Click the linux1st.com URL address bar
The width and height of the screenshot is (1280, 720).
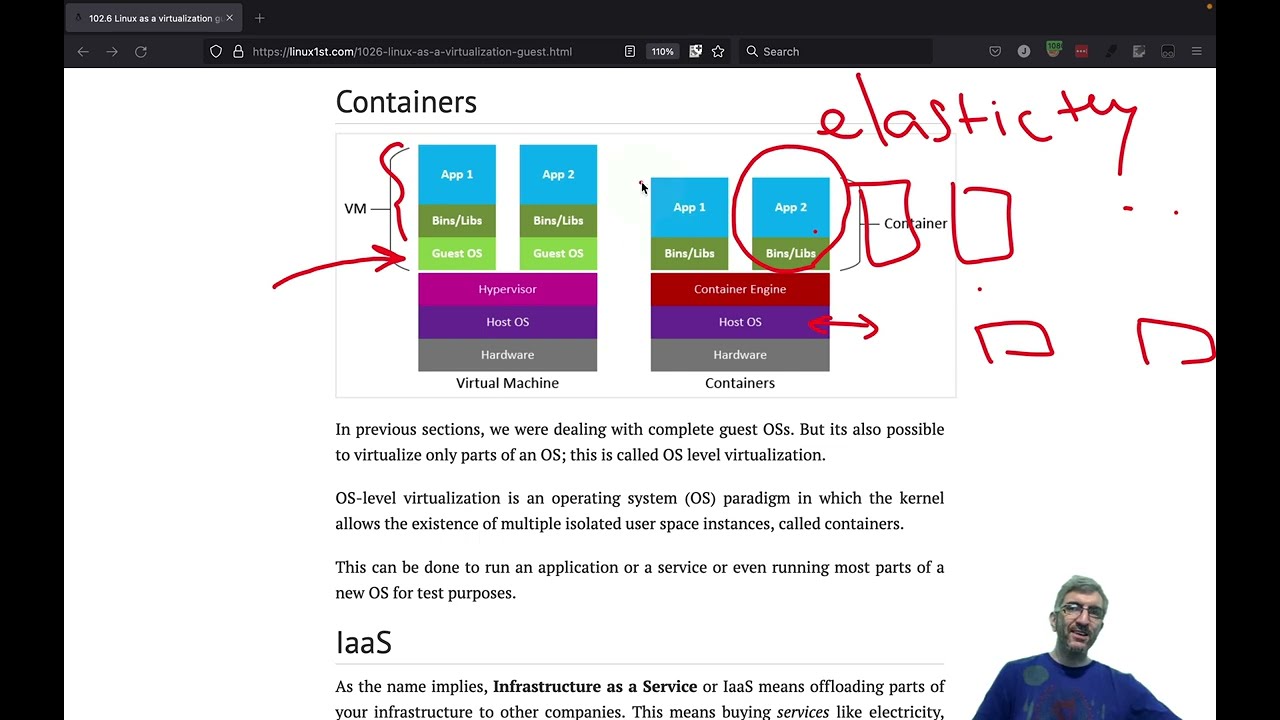pos(412,51)
